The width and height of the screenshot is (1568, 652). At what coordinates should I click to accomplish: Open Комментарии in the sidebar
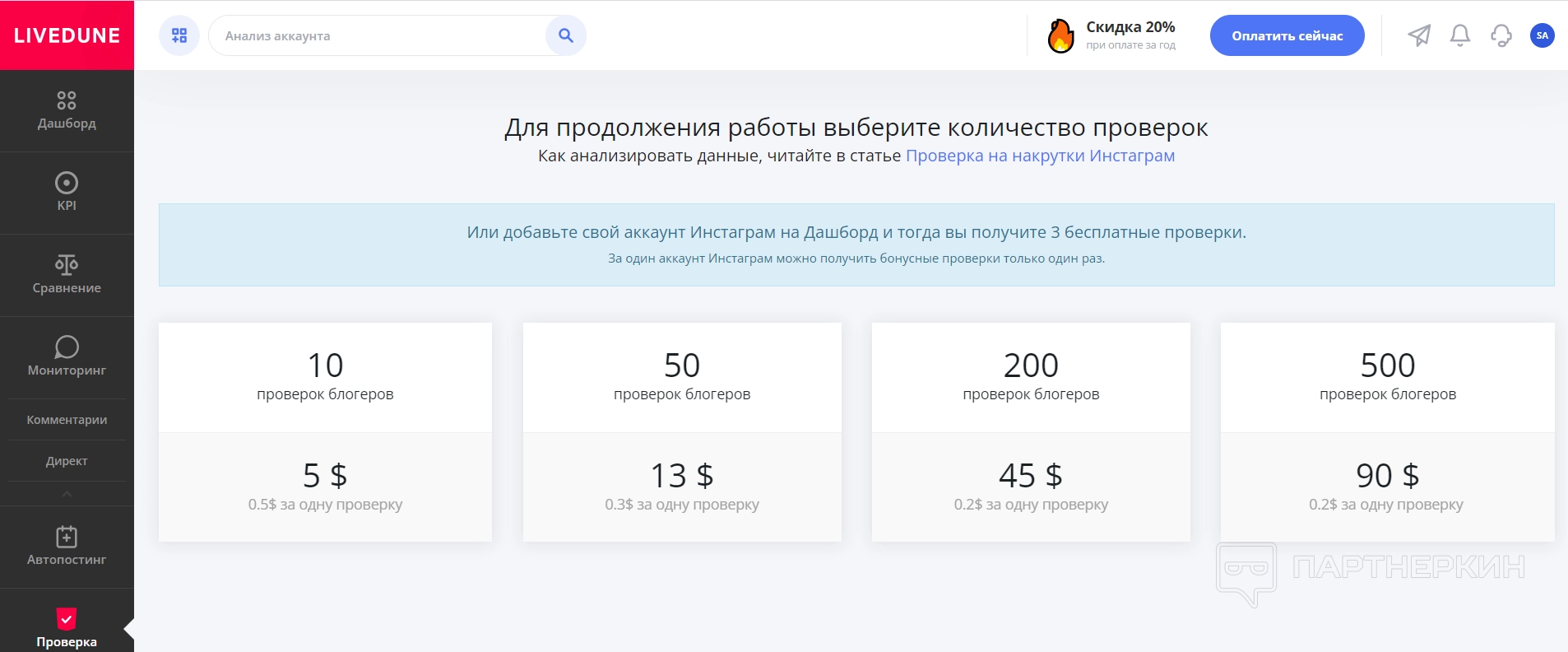pos(67,420)
